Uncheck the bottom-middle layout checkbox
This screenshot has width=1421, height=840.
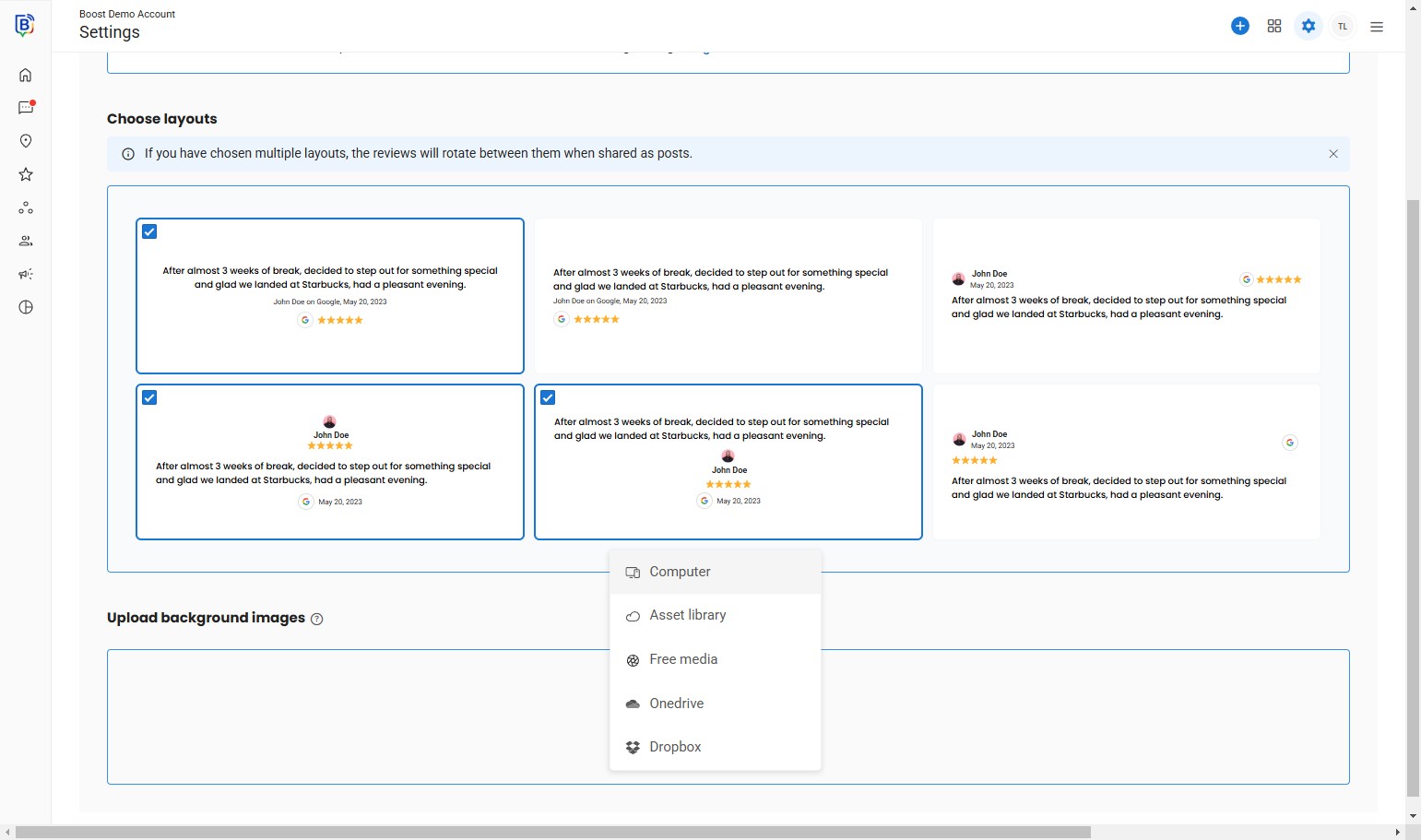tap(548, 398)
